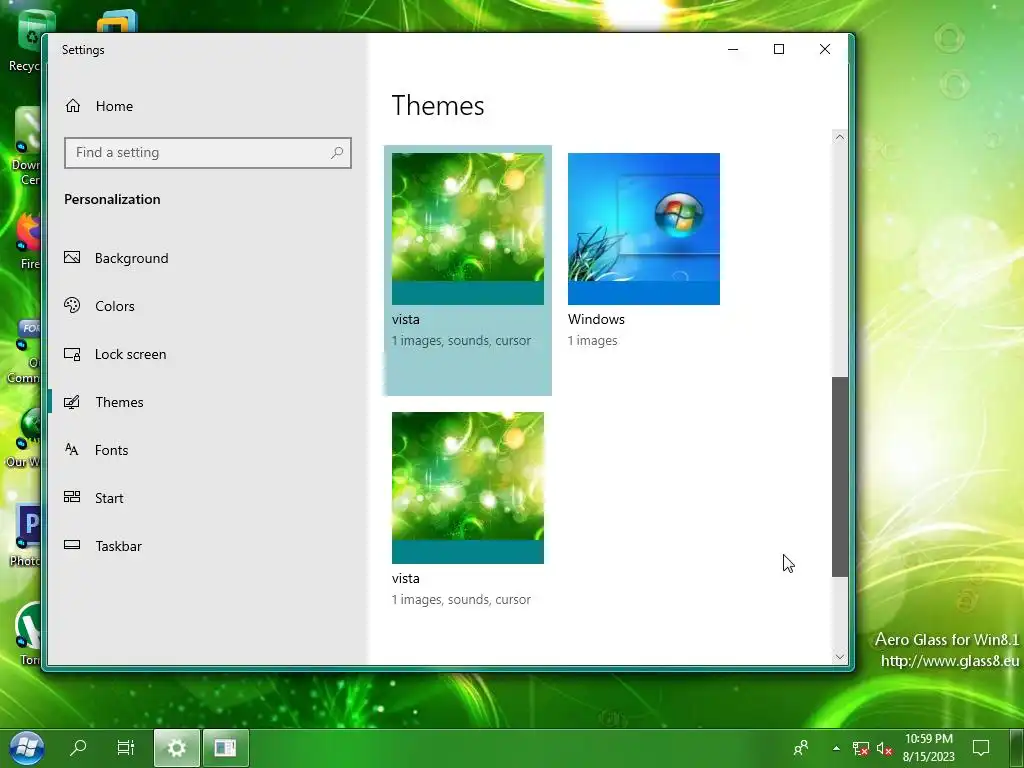
Task: Click the vertical scrollbar thumb in Themes
Action: tap(840, 477)
